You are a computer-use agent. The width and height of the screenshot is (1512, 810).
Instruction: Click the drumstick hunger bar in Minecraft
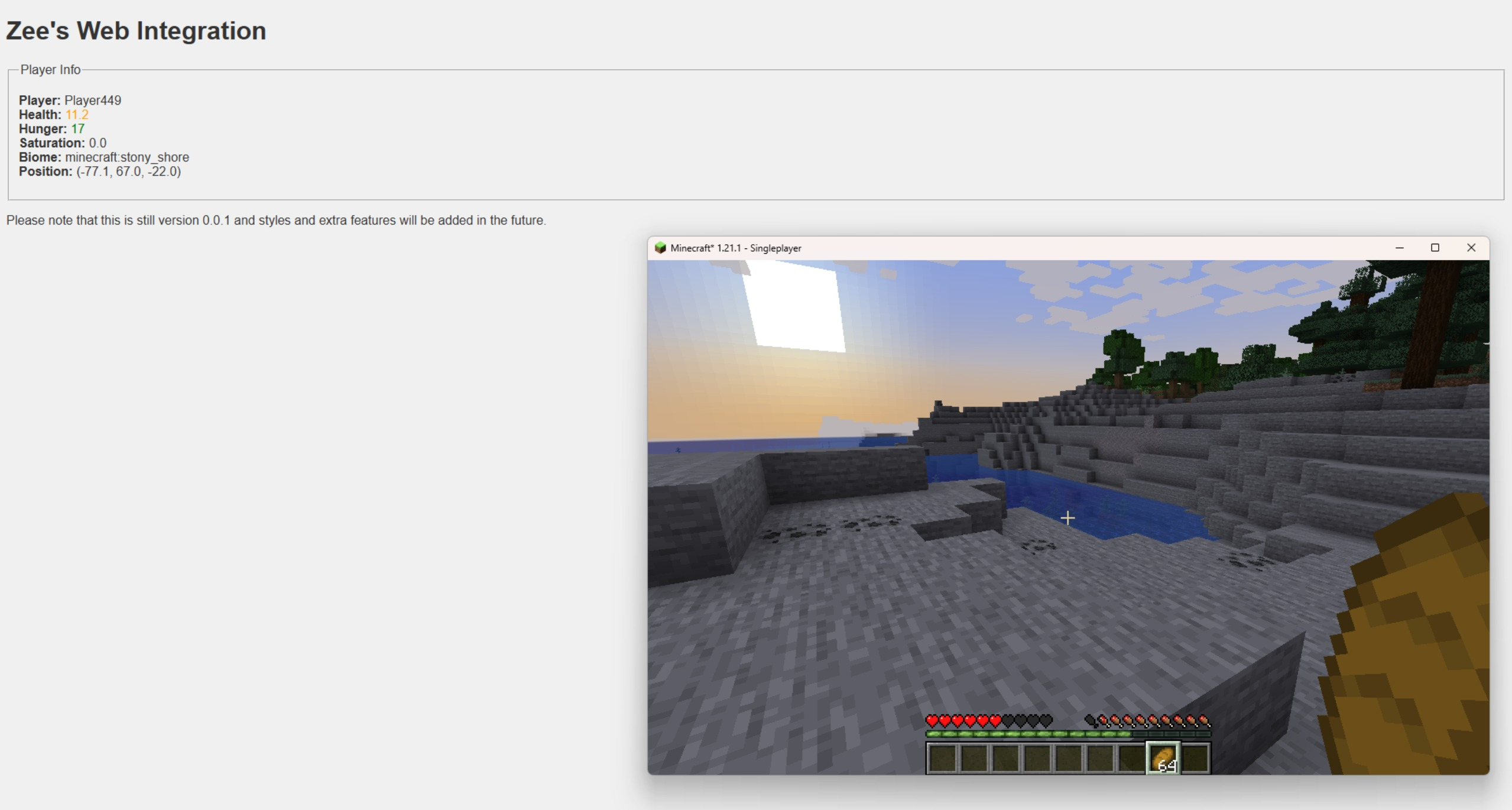(1148, 721)
